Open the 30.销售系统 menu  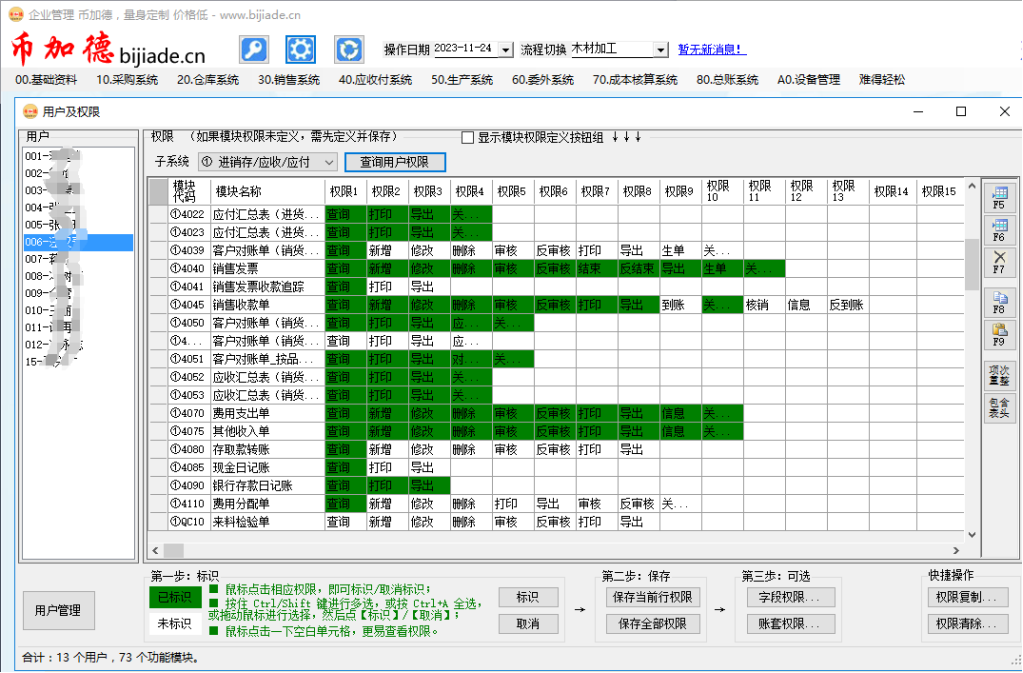(288, 80)
